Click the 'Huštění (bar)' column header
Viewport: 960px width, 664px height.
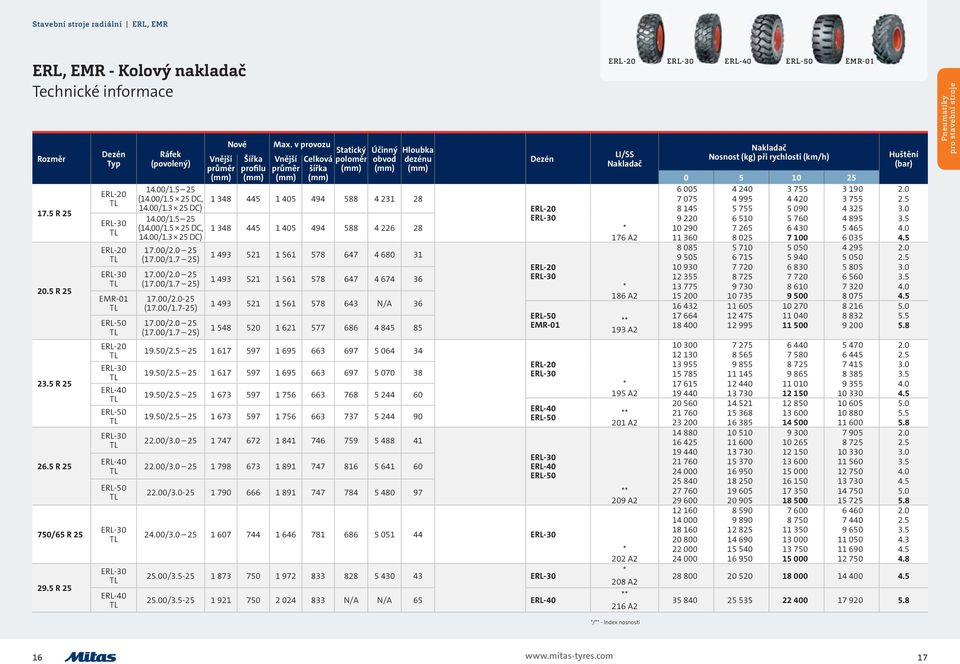(x=903, y=159)
